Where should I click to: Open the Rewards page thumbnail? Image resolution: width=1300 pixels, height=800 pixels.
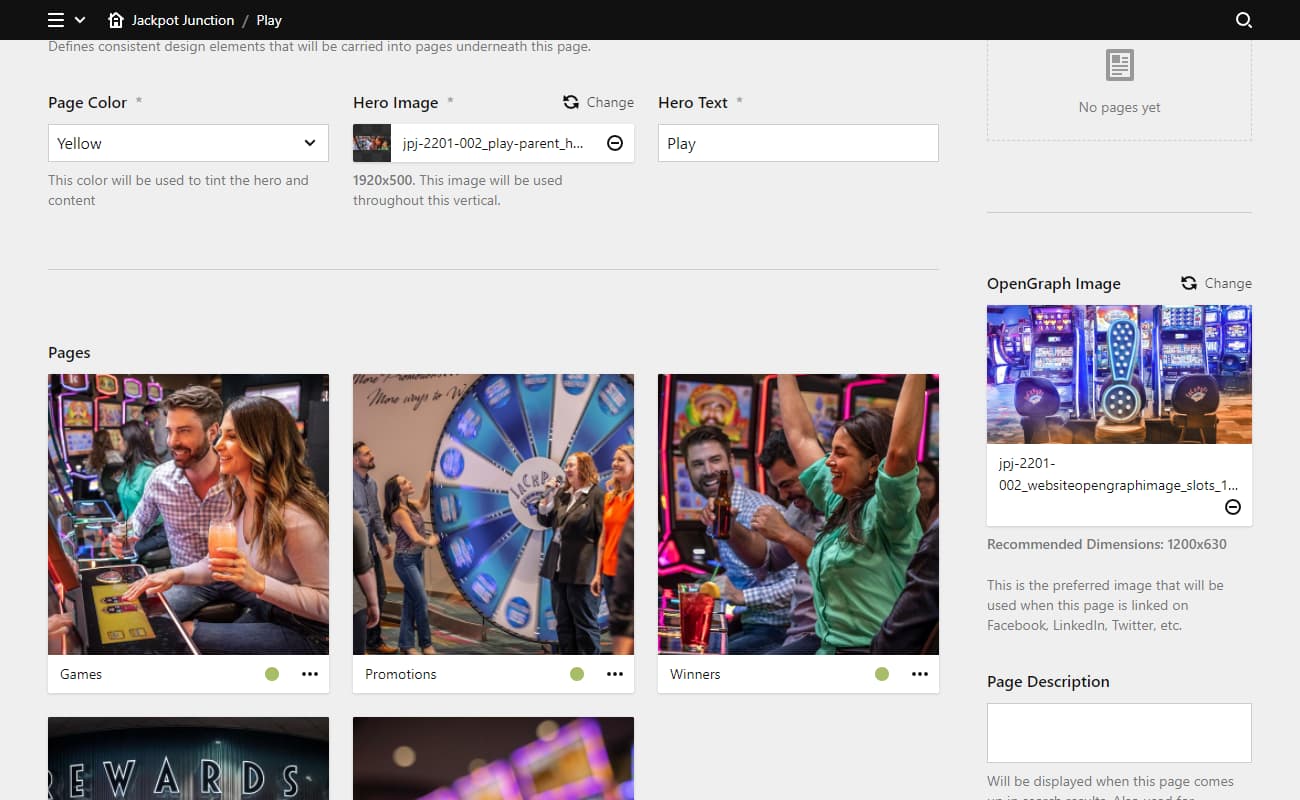point(188,758)
